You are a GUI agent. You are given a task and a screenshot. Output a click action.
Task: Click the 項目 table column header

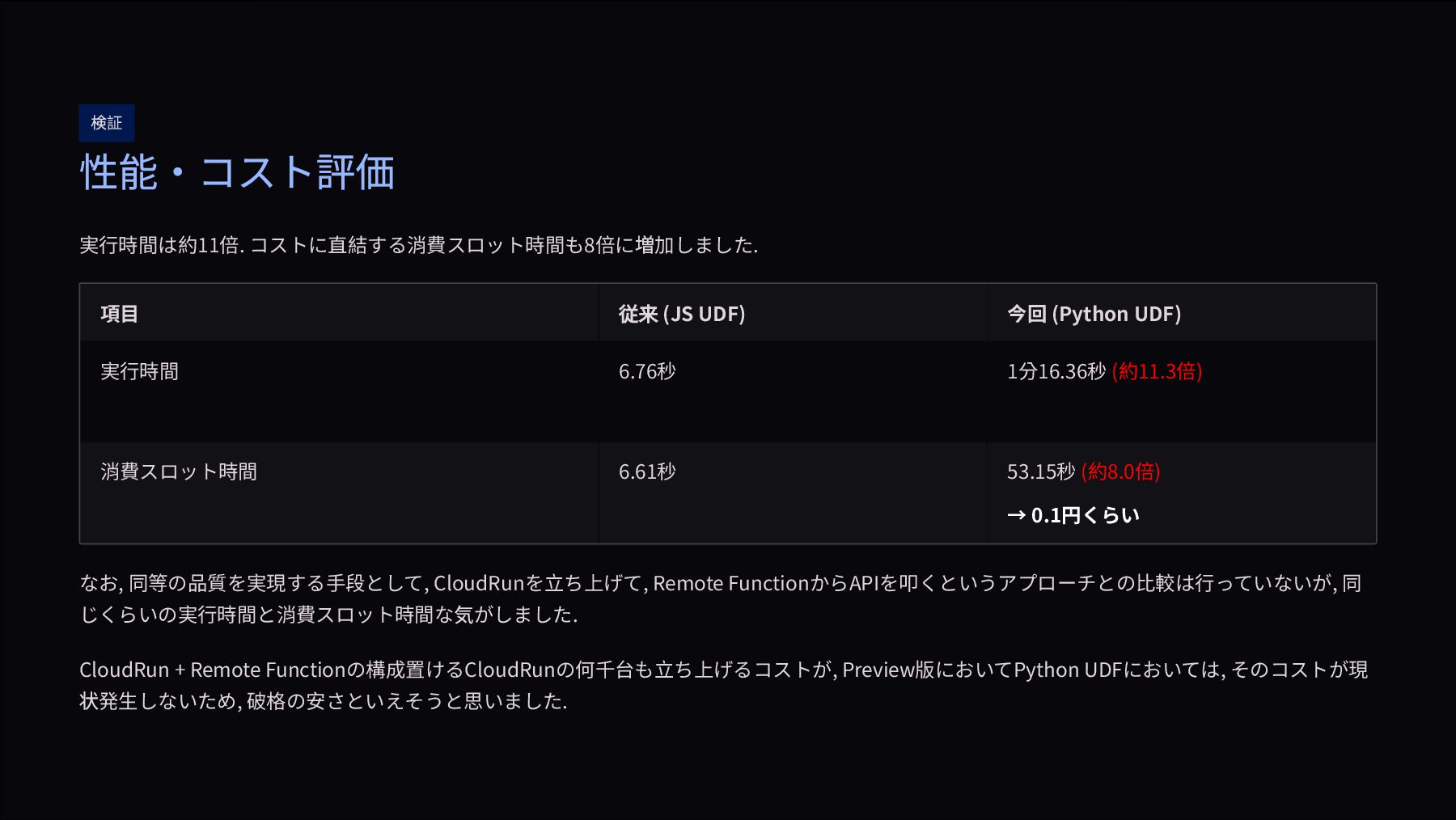[120, 314]
